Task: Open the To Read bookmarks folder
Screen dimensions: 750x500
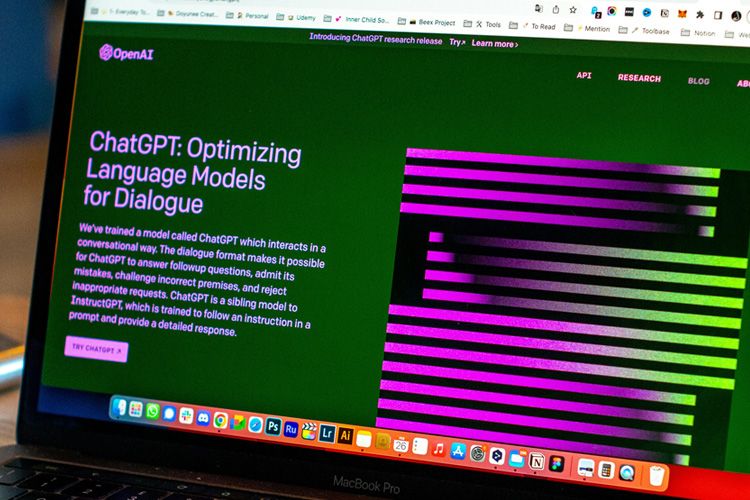Action: (x=532, y=26)
